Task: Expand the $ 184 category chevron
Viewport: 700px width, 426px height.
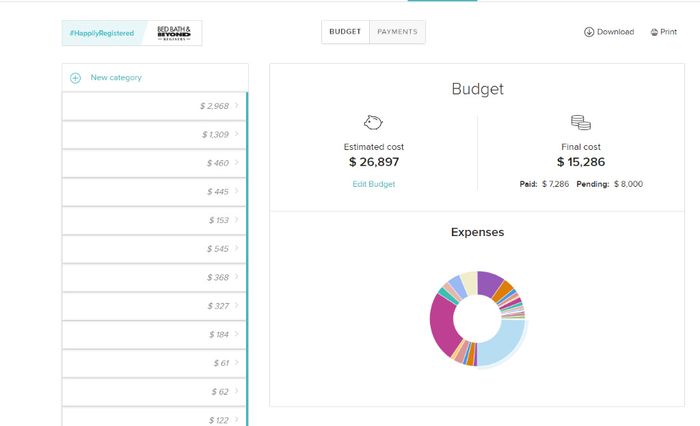Action: click(237, 334)
